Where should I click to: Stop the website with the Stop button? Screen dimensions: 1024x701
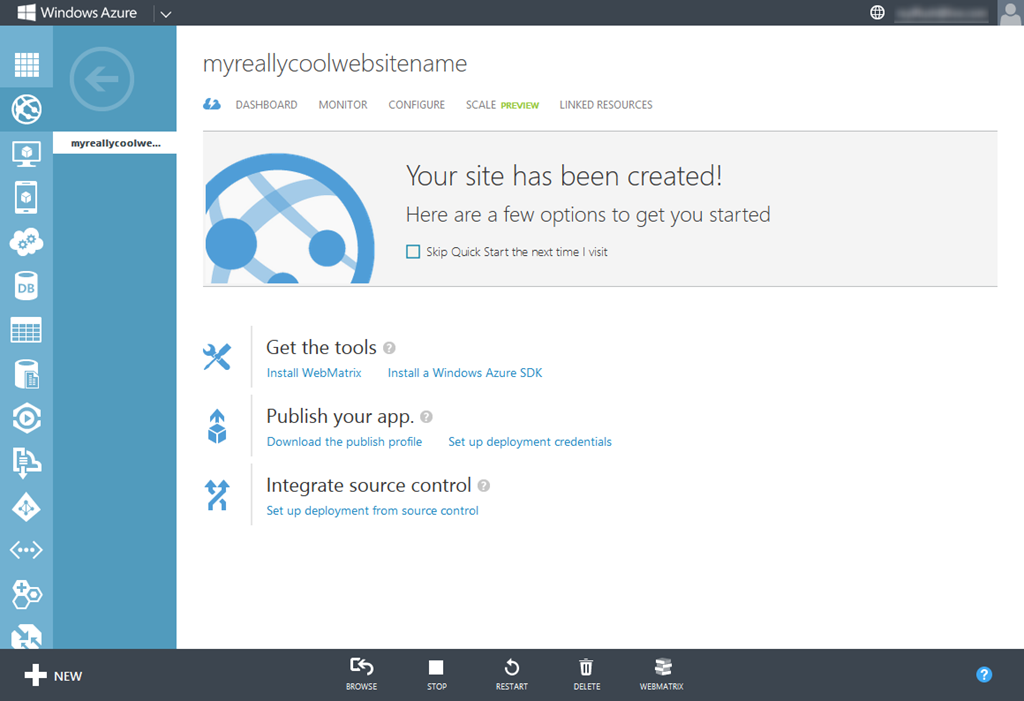click(x=436, y=674)
